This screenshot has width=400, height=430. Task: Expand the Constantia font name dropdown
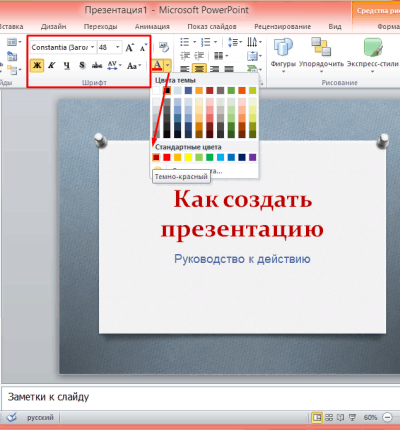pos(92,47)
